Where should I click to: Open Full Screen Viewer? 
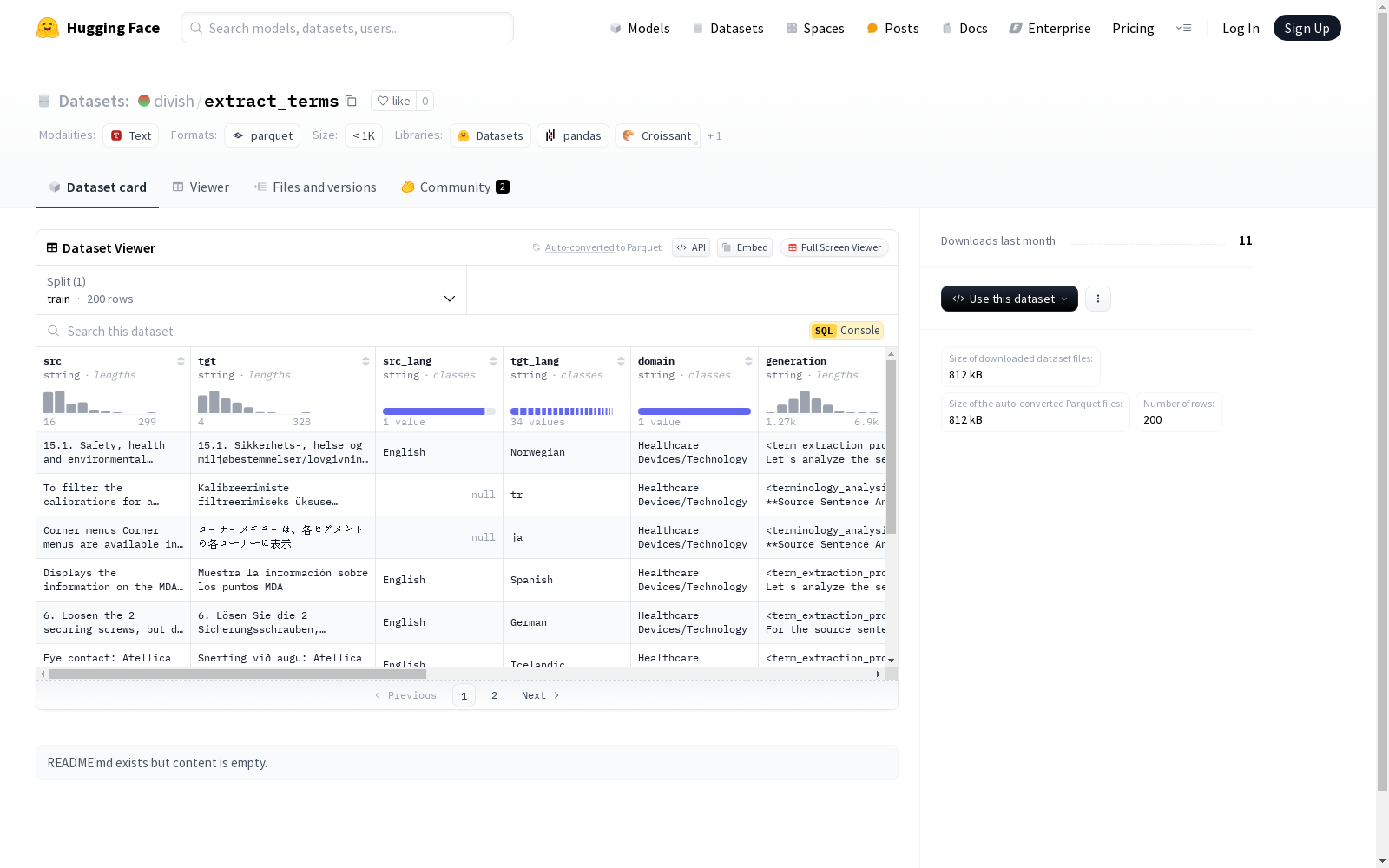(834, 247)
